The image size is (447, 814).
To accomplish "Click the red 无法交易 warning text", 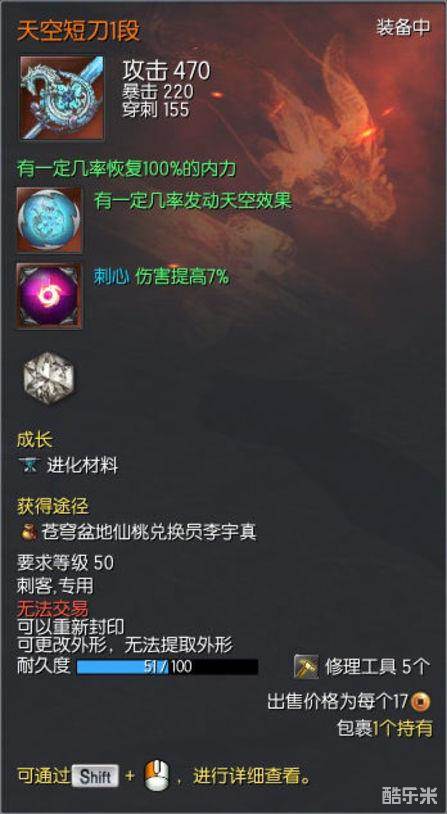I will click(x=52, y=608).
